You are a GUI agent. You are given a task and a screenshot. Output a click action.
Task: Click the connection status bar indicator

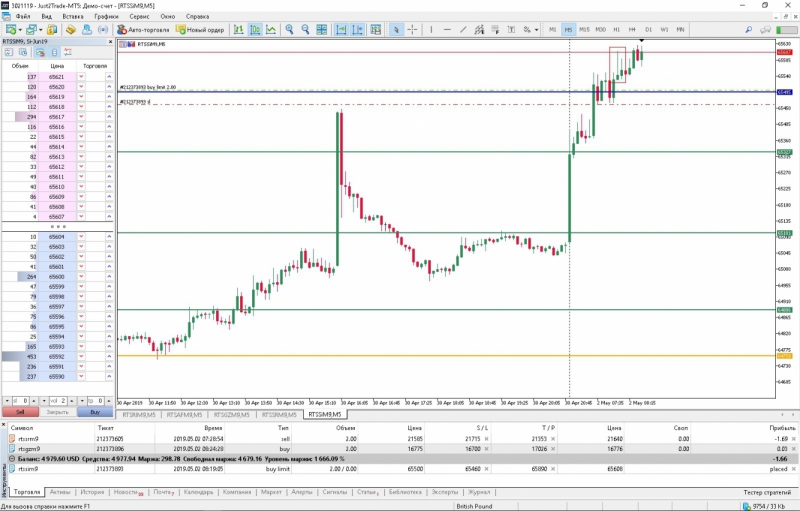click(786, 30)
